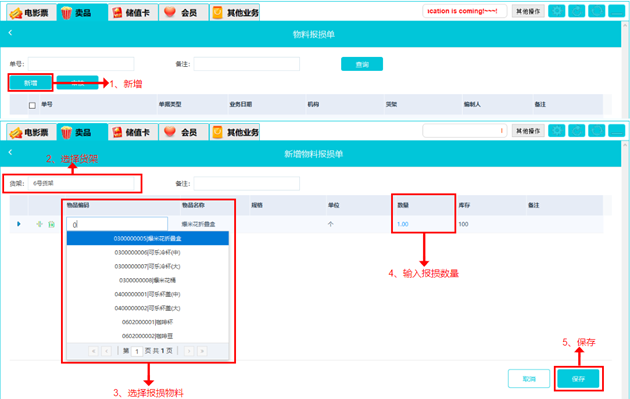Switch to the 储值卡 tab in top bar
630x399 pixels.
tap(133, 12)
